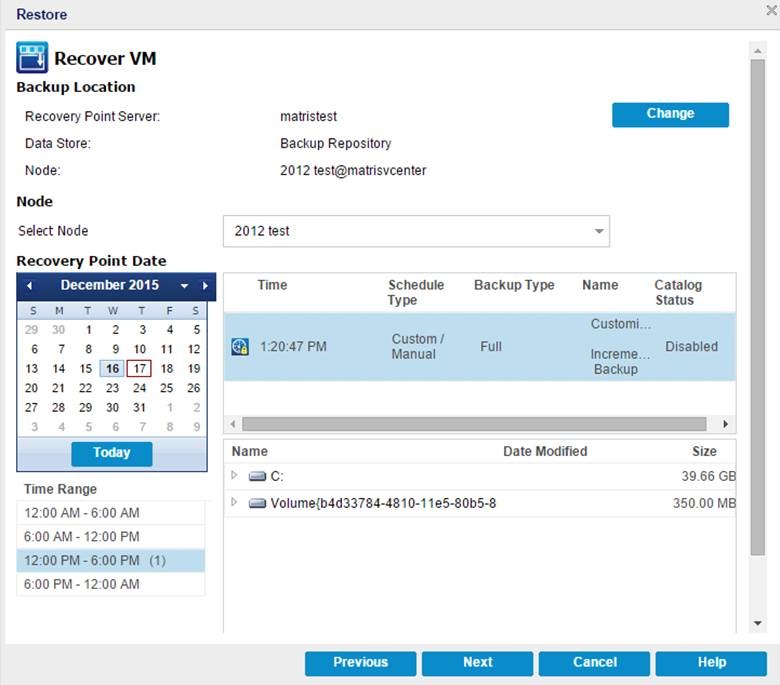The width and height of the screenshot is (780, 685).
Task: Choose the 12:00 PM - 6:00 PM (1) range
Action: pyautogui.click(x=111, y=561)
